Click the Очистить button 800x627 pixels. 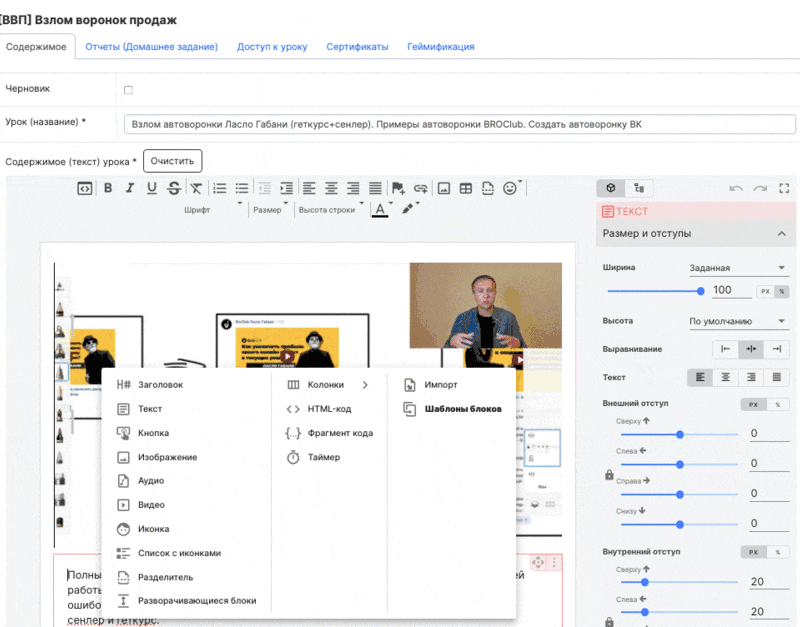[172, 161]
